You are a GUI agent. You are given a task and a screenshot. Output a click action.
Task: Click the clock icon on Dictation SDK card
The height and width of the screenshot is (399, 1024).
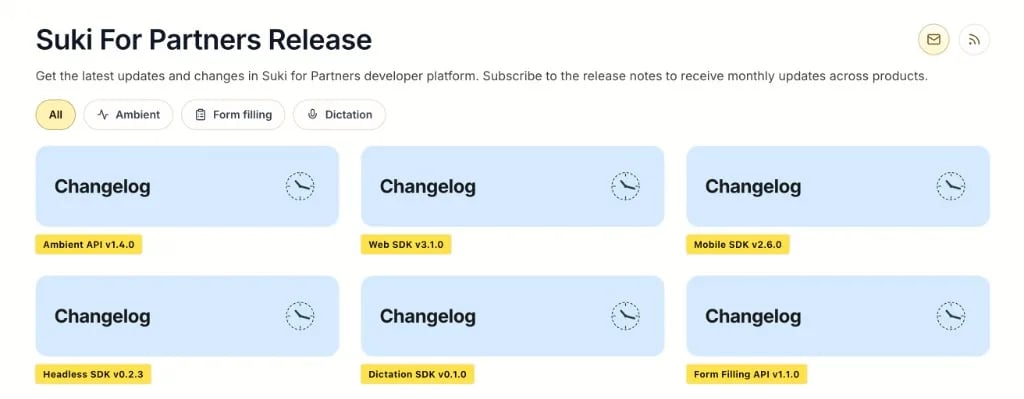click(625, 316)
